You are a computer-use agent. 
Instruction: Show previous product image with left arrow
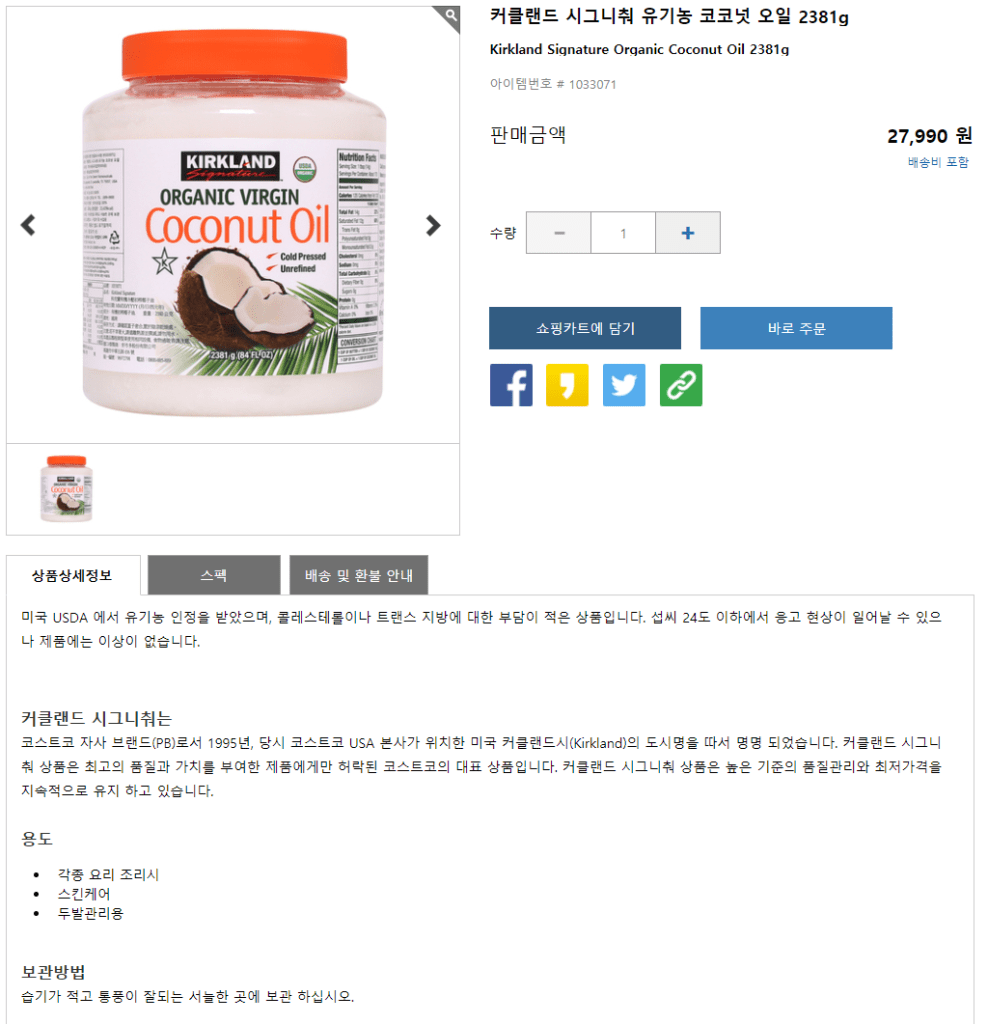28,225
